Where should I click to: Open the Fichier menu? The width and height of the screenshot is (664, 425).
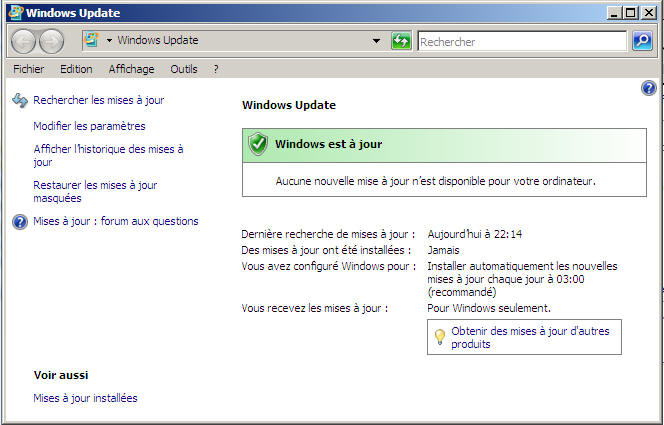[28, 69]
